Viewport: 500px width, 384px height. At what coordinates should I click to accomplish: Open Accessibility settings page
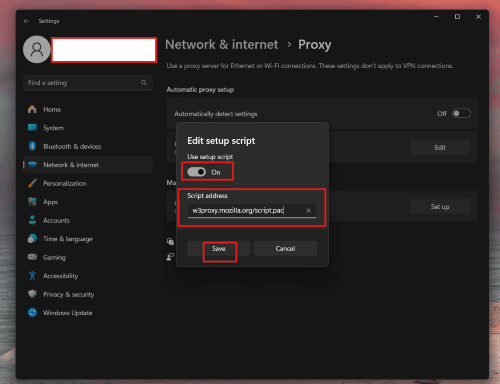coord(88,276)
